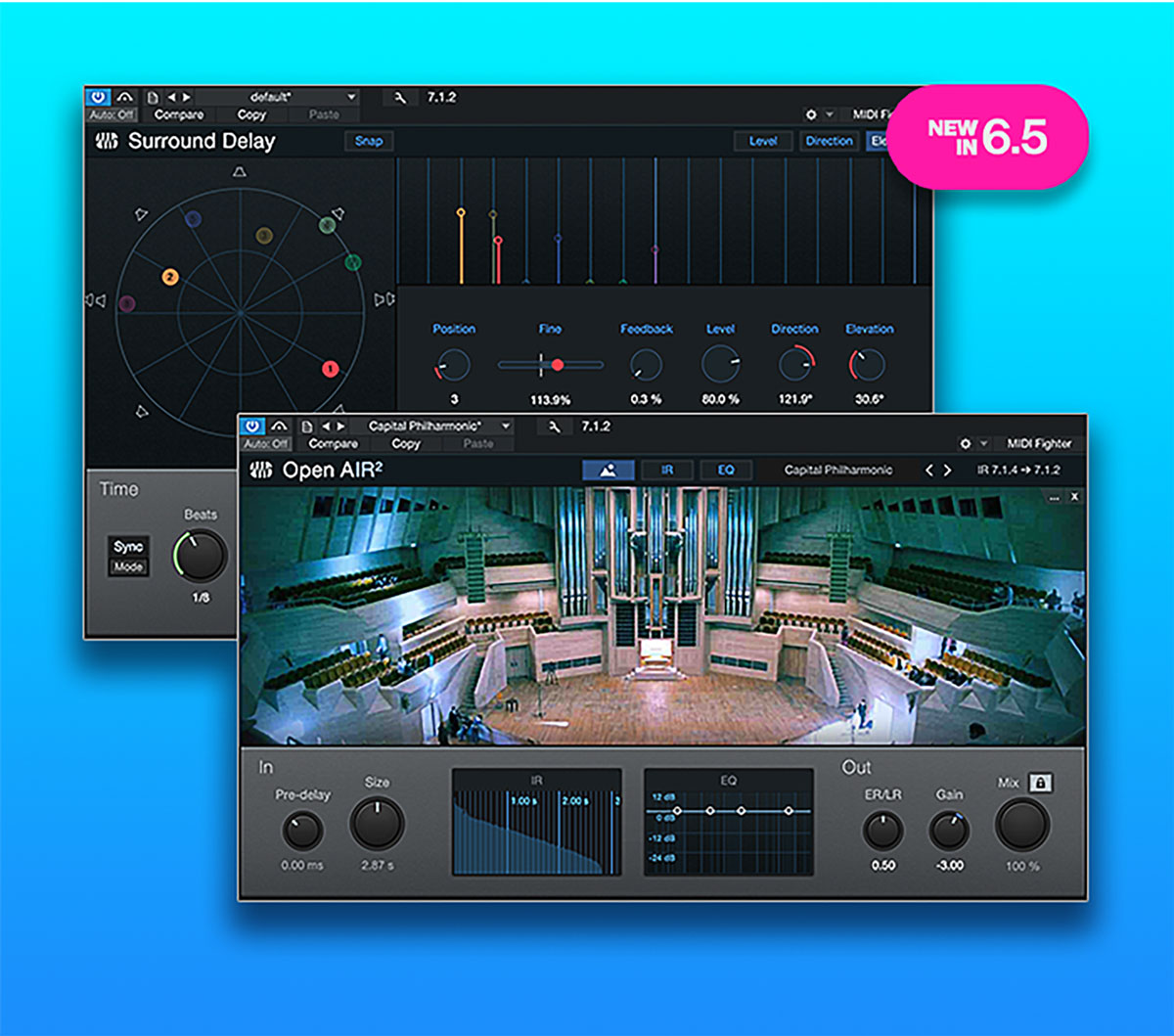Toggle the Surround Delay power button
This screenshot has width=1174, height=1036.
coord(96,97)
